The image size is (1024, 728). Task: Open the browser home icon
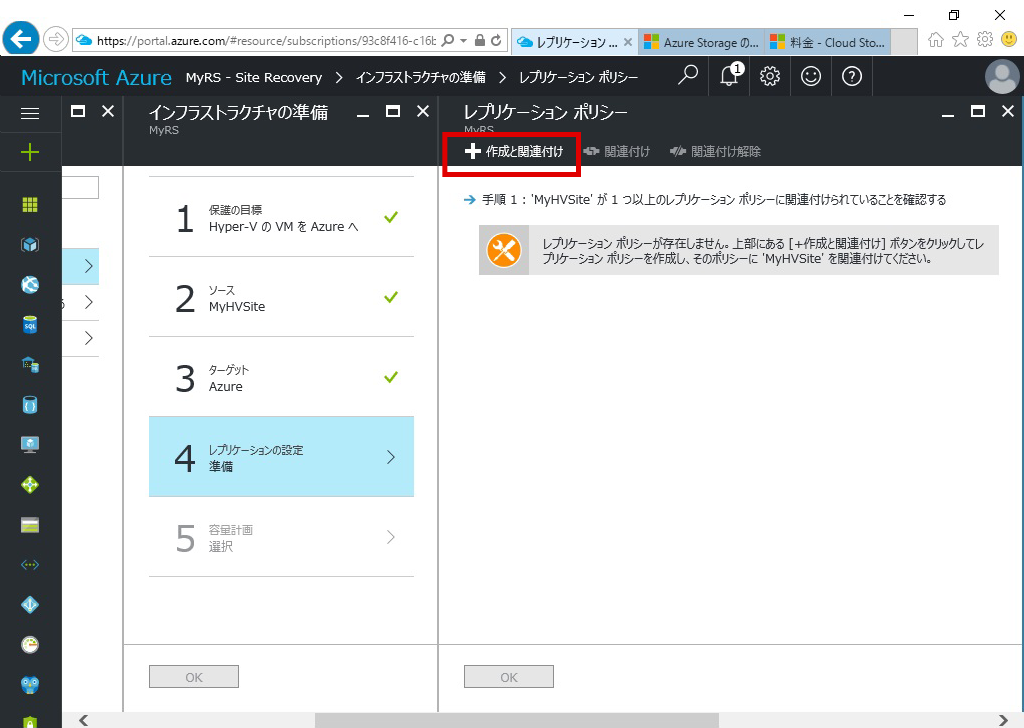[x=936, y=40]
